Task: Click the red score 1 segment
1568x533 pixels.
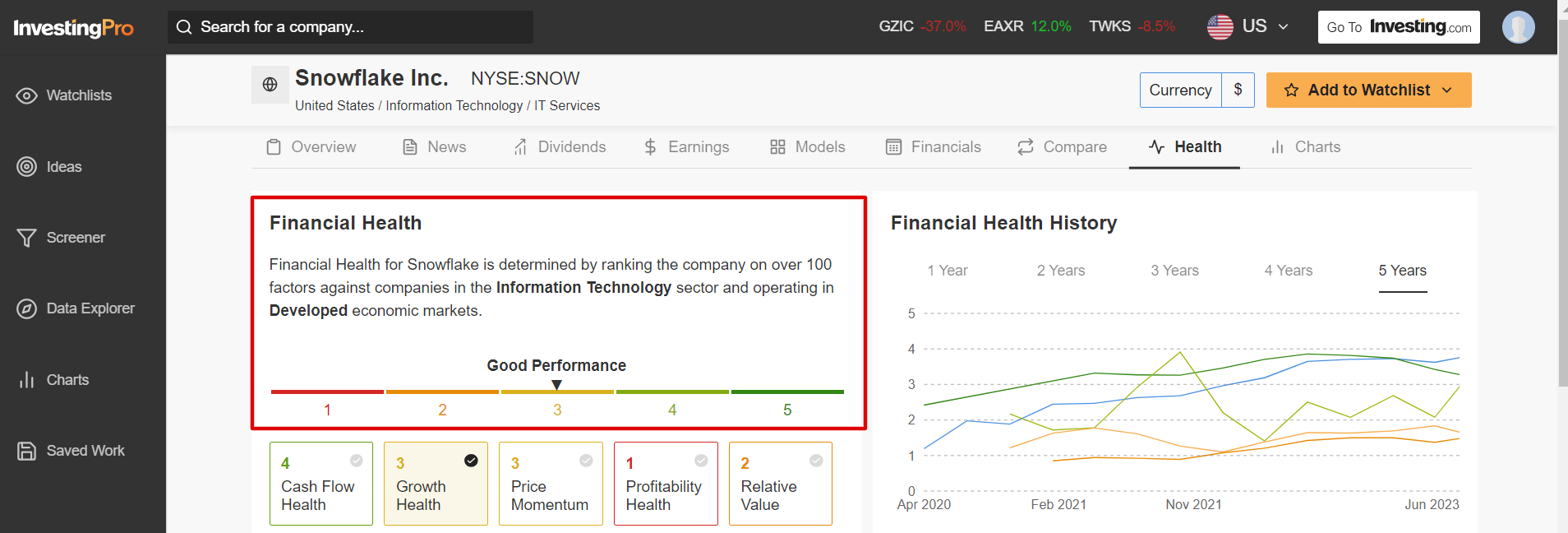Action: 327,392
